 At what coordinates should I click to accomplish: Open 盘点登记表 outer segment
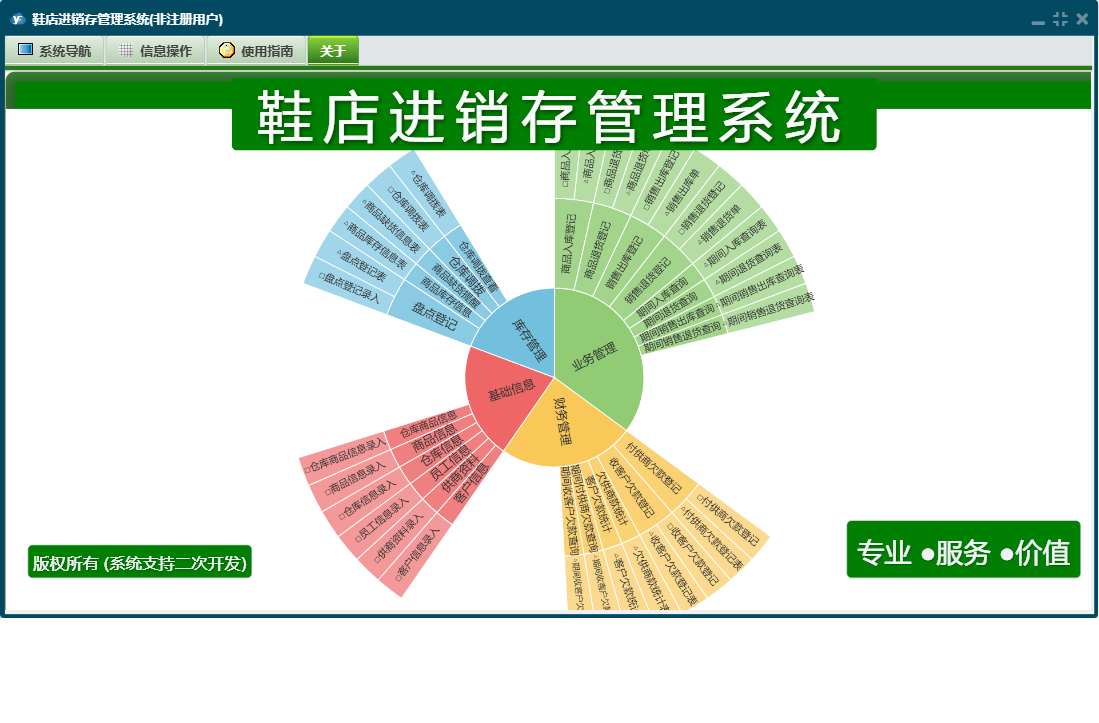[x=361, y=266]
